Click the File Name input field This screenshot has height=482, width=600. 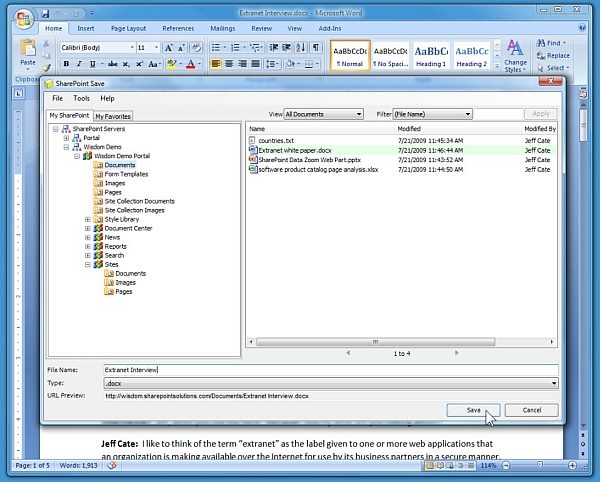(331, 370)
